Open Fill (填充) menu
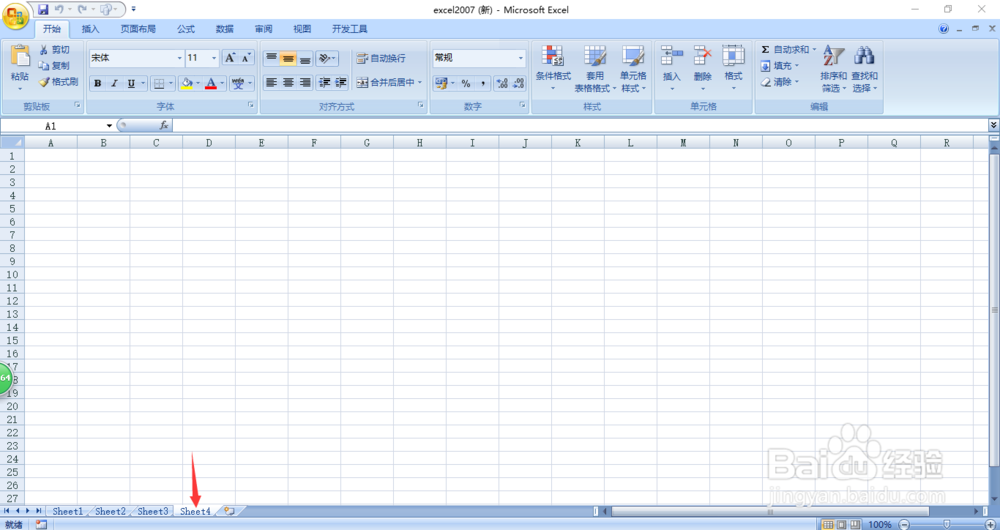 tap(779, 66)
